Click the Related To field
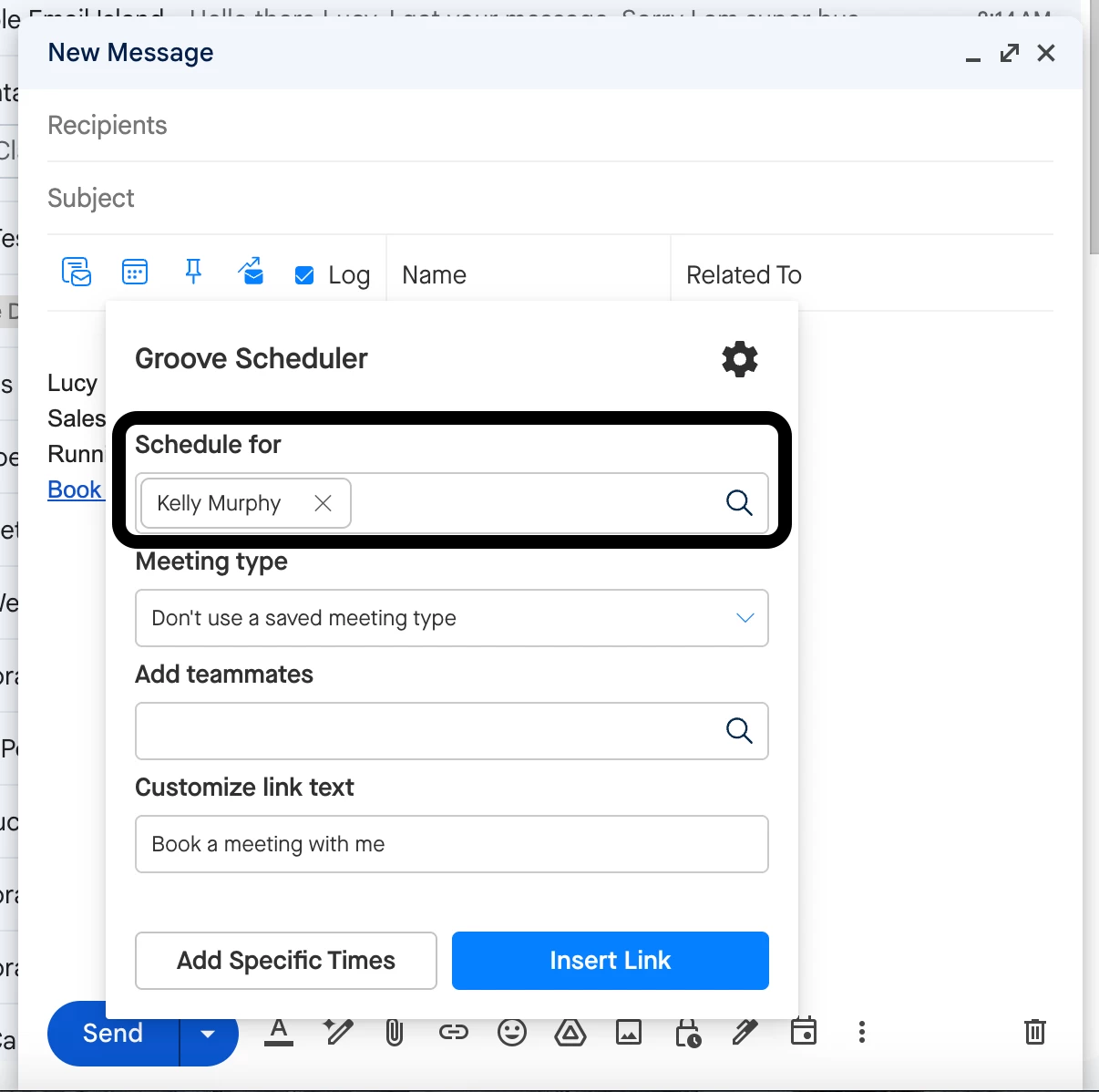Viewport: 1099px width, 1092px height. click(x=862, y=275)
